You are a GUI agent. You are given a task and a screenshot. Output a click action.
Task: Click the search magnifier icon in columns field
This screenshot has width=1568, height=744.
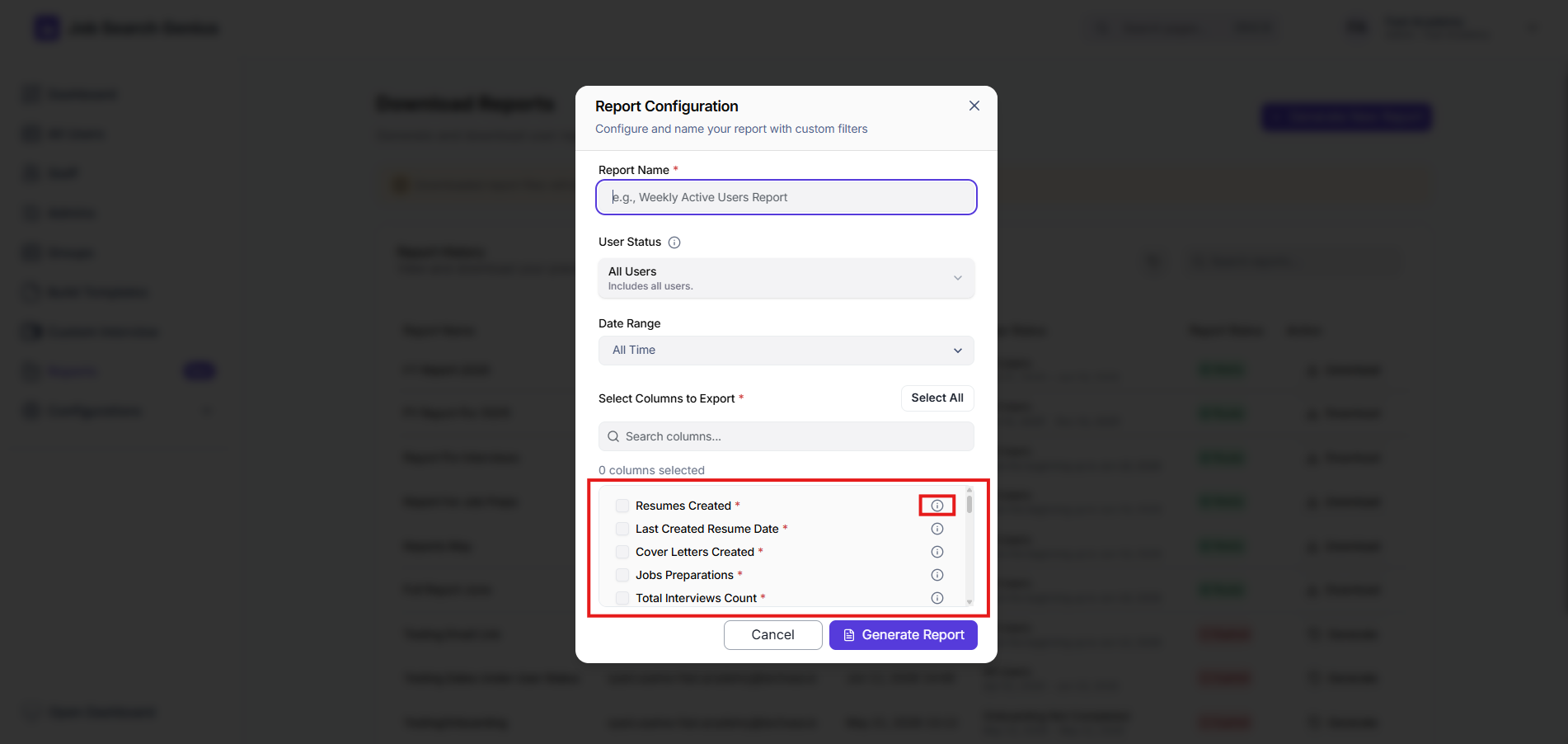pos(613,436)
